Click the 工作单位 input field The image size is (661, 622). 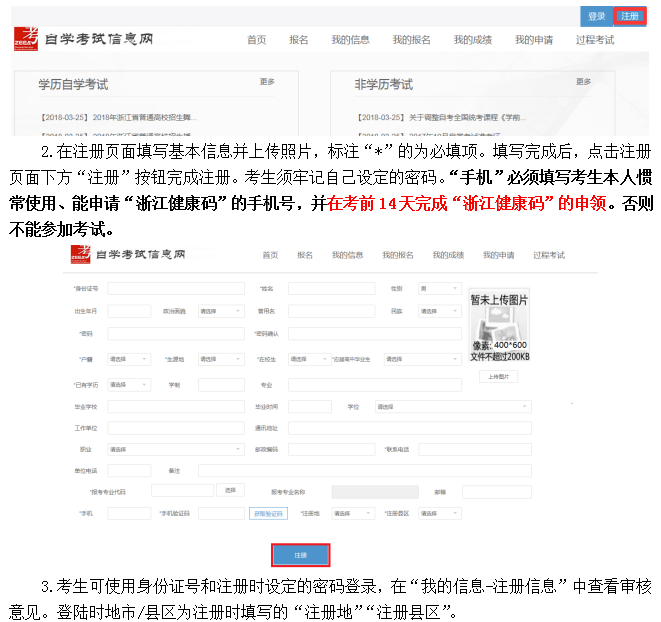pyautogui.click(x=176, y=428)
